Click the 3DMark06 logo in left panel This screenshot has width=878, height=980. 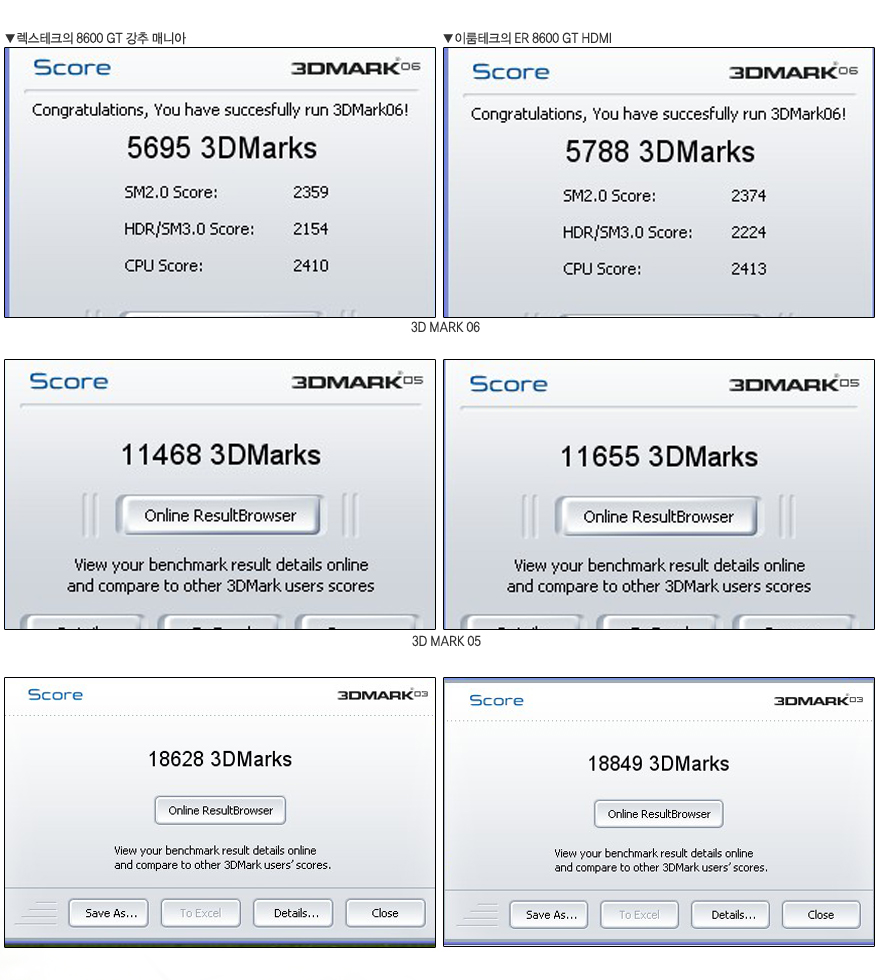(356, 67)
